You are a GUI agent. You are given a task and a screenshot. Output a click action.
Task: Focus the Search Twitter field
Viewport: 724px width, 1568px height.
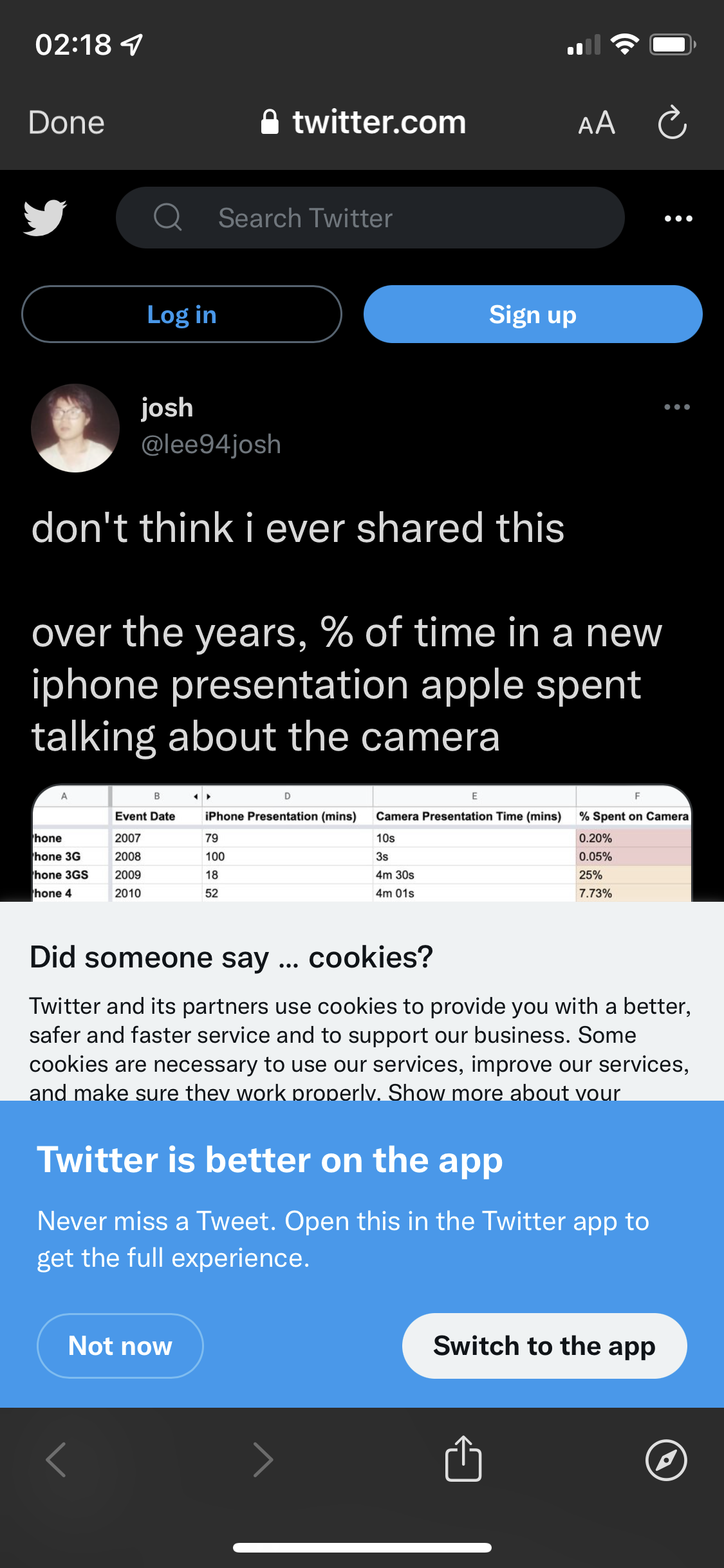tap(386, 218)
